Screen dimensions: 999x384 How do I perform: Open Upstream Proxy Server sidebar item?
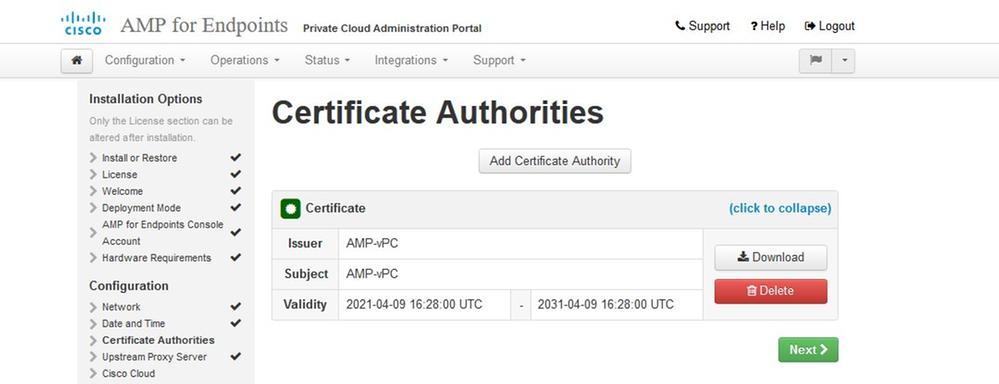click(154, 357)
